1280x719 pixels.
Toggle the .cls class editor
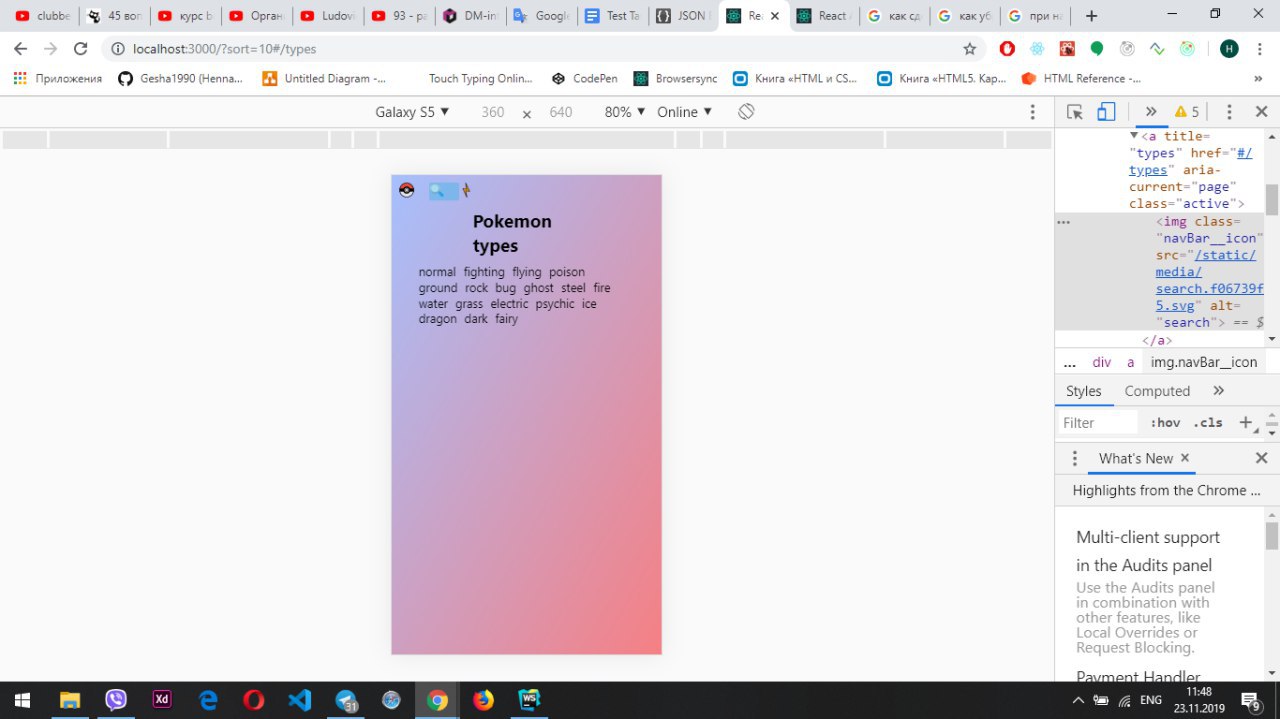click(x=1208, y=423)
